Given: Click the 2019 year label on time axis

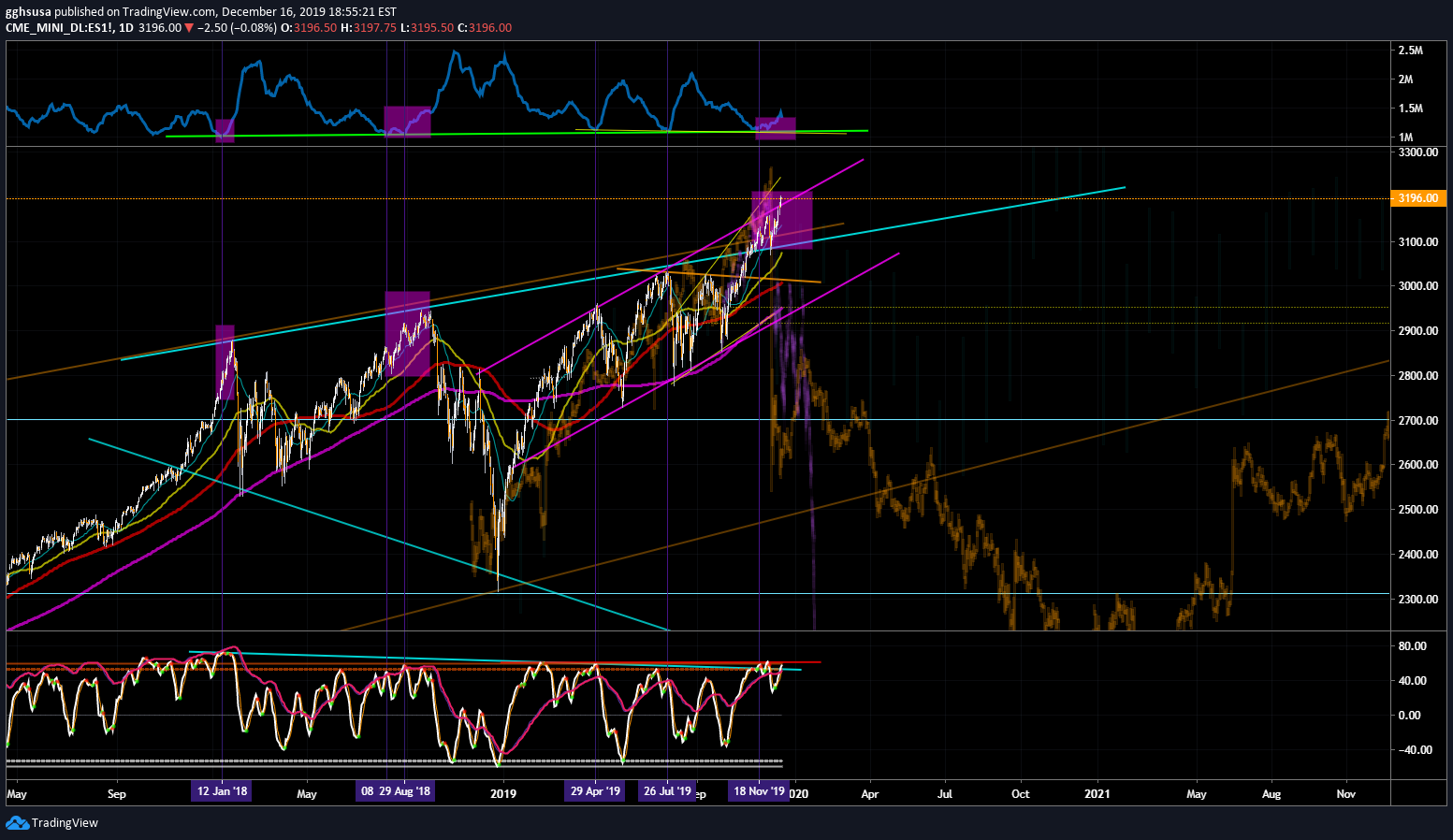Looking at the screenshot, I should [x=503, y=794].
